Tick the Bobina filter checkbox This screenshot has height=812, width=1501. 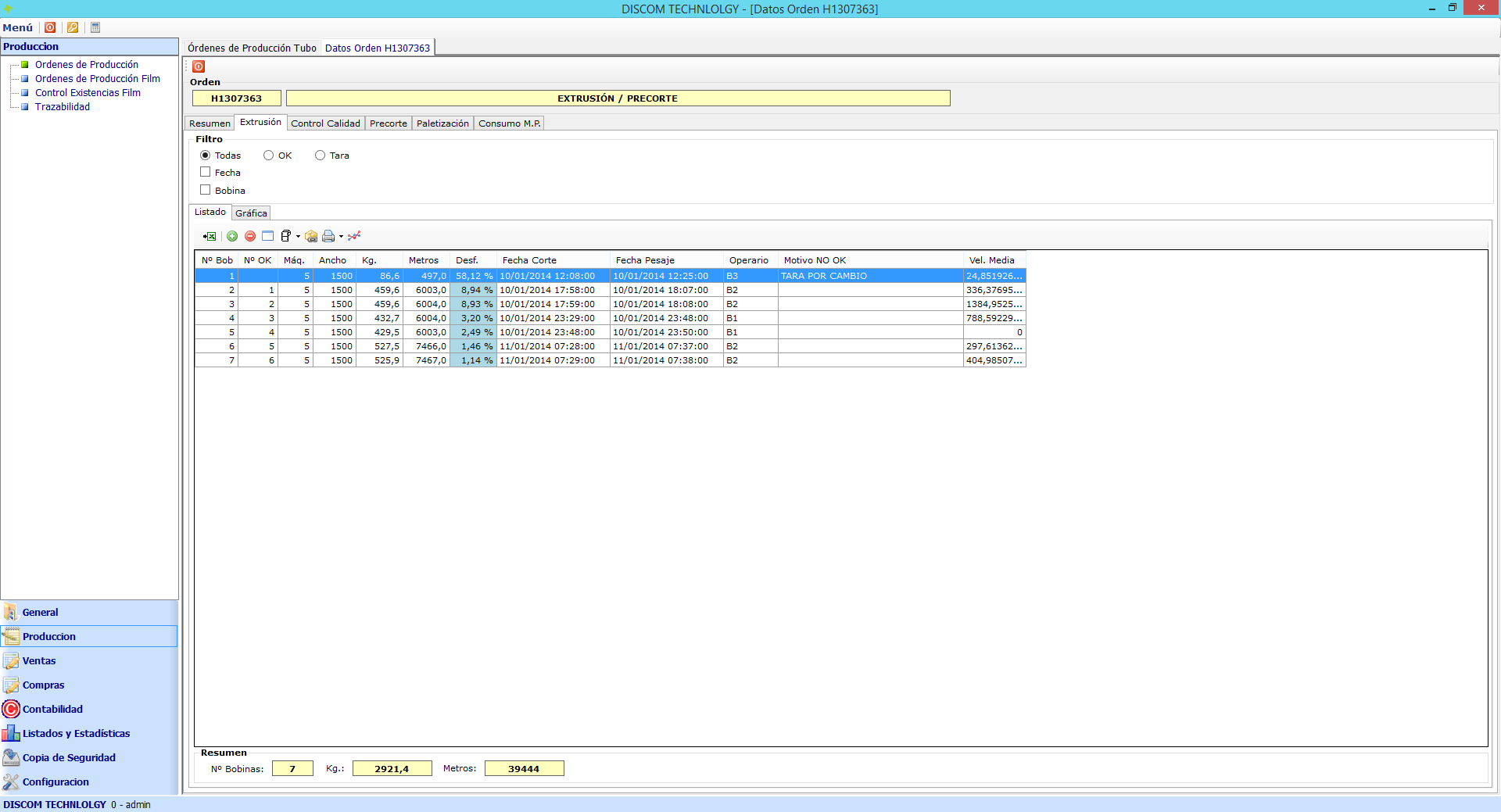coord(206,190)
